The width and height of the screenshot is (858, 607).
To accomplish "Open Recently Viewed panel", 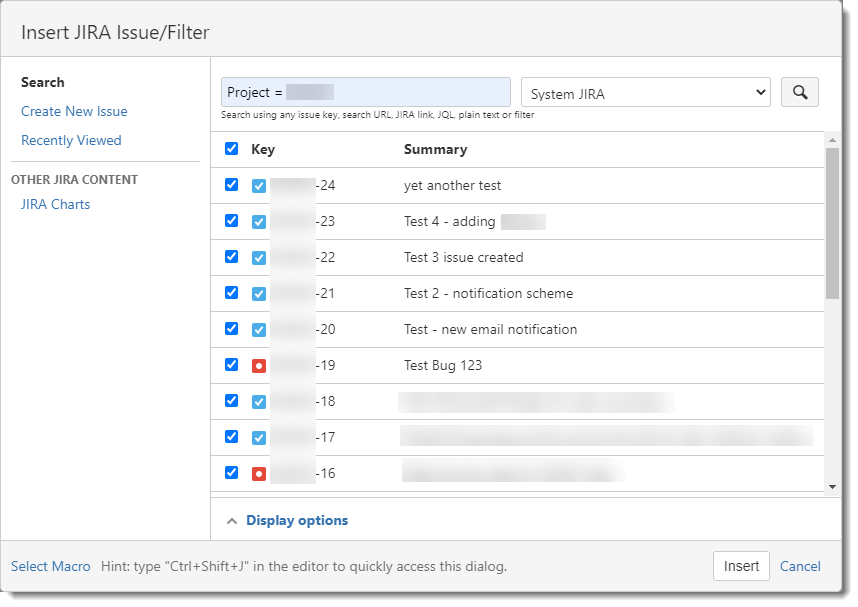I will (x=71, y=140).
